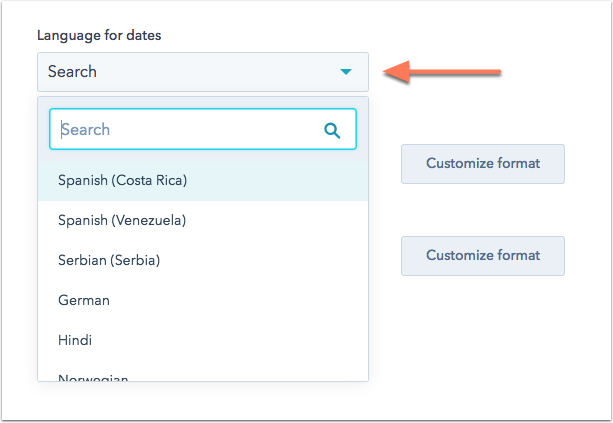Click the magnifying glass search icon

(x=332, y=130)
